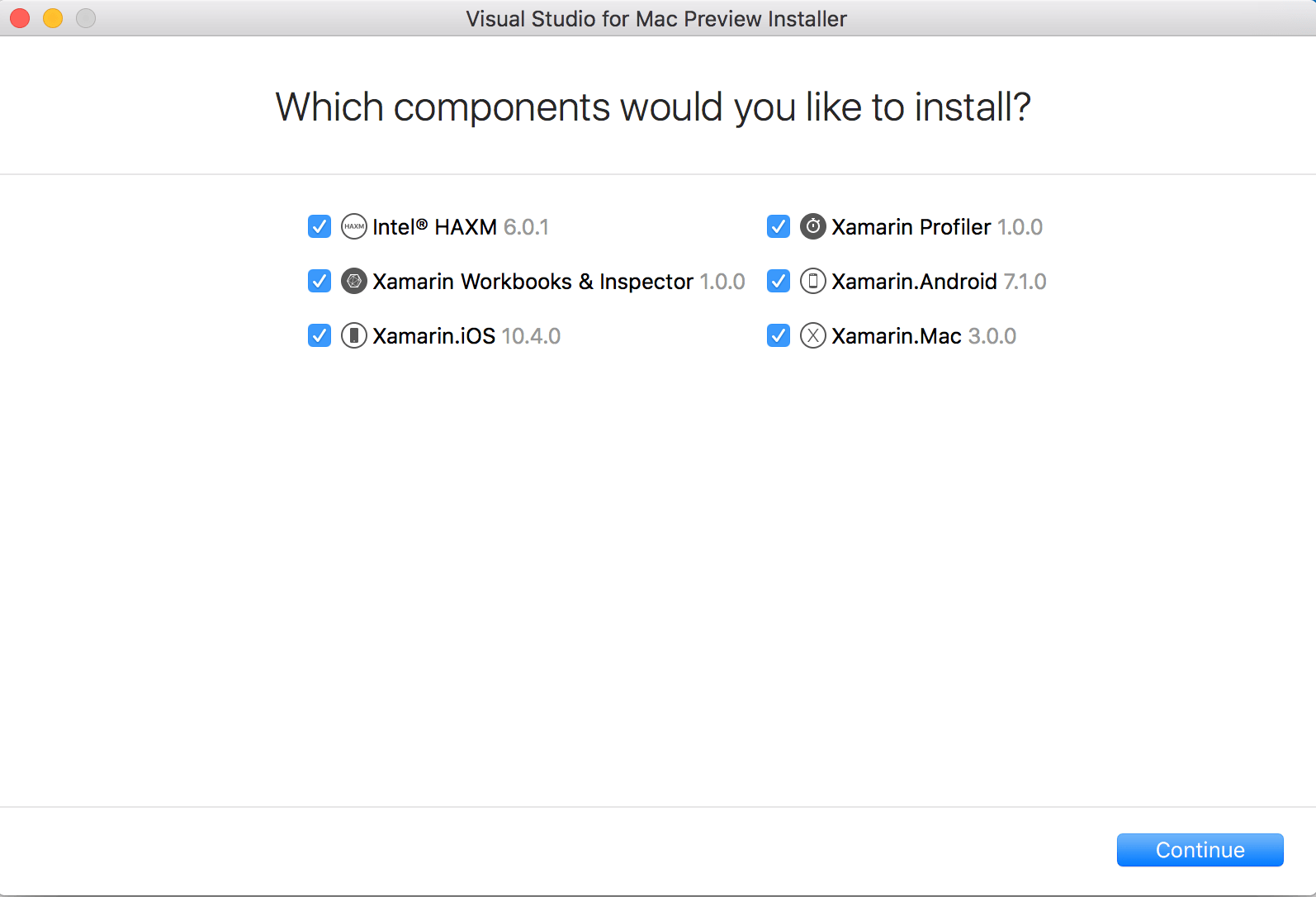Click the Xamarin.Mac 3.0.0 label text
Image resolution: width=1316 pixels, height=897 pixels.
click(x=924, y=336)
